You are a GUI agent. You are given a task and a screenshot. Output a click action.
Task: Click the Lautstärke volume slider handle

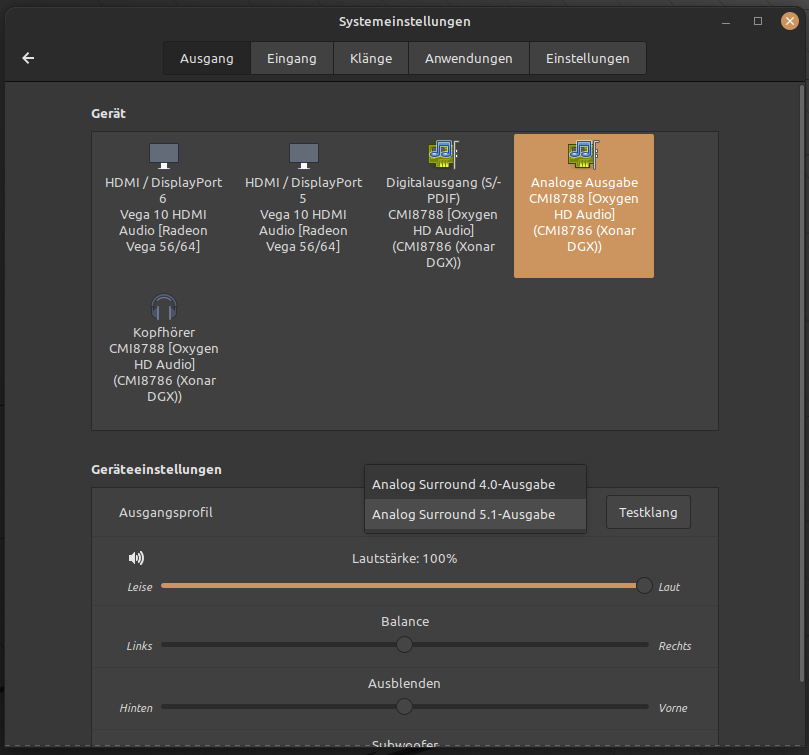click(644, 585)
